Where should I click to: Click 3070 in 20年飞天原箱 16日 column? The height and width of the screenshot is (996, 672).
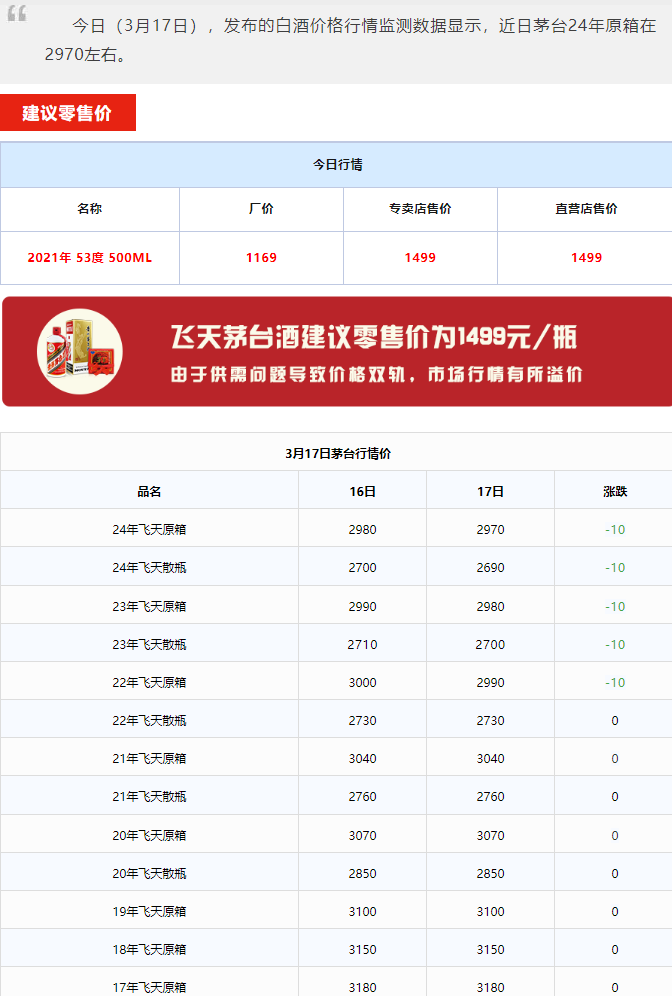[x=363, y=836]
